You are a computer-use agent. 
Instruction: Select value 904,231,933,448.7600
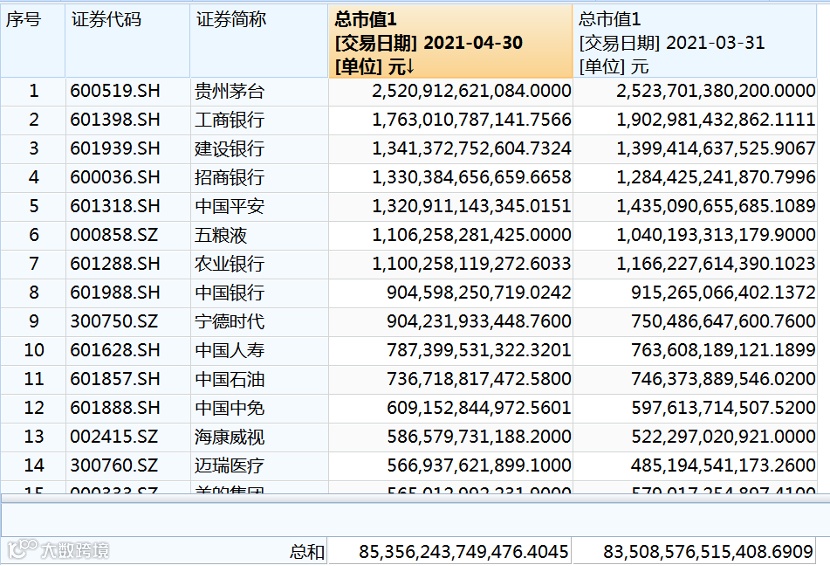[479, 321]
